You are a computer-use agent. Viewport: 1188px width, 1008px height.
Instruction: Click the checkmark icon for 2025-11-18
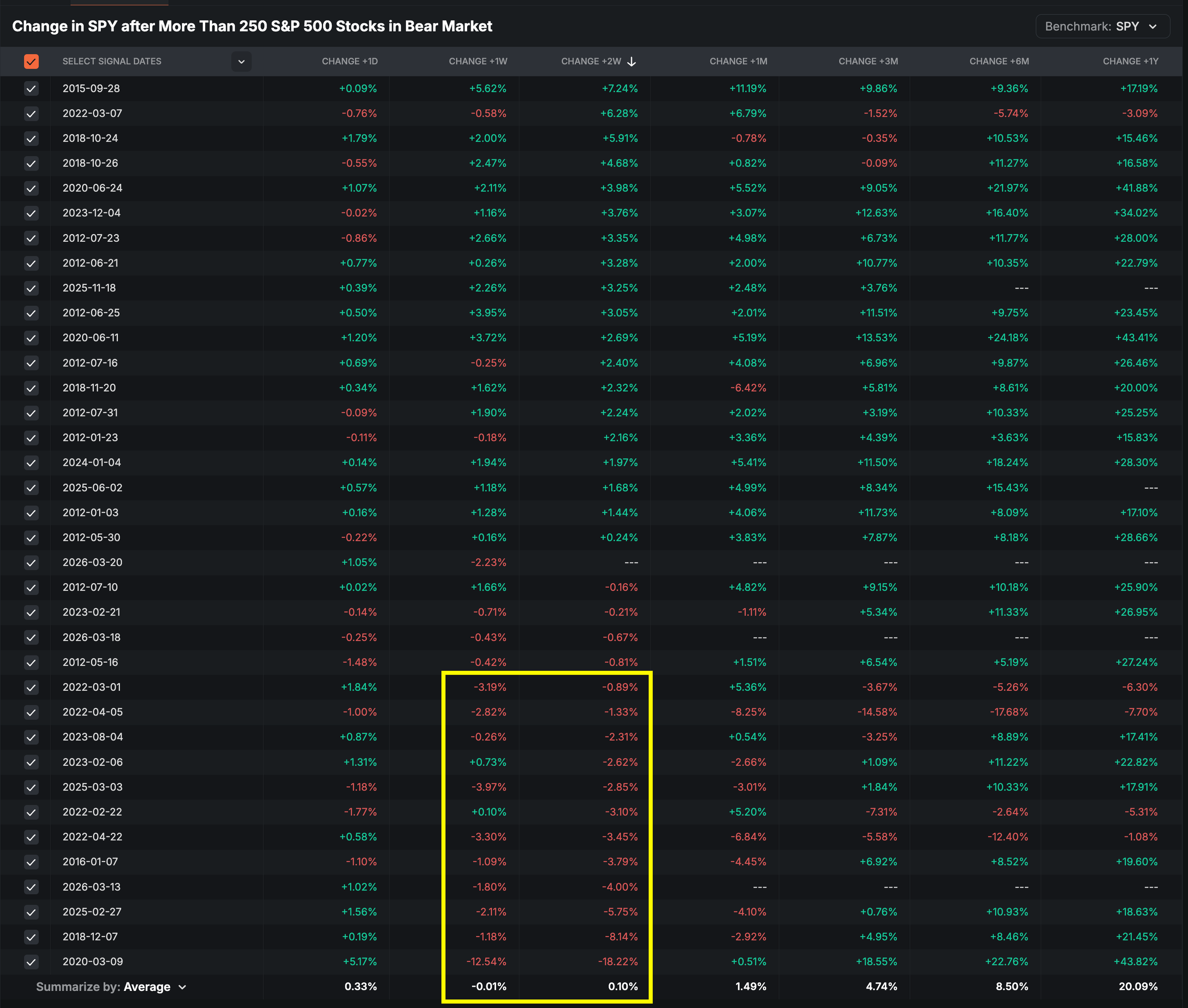[31, 288]
